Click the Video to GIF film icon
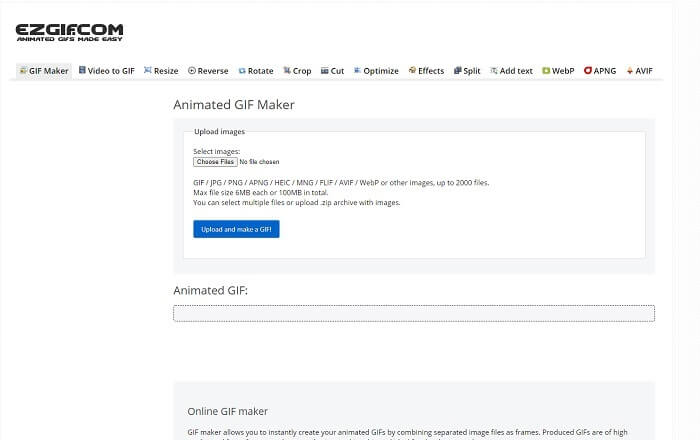700x440 pixels. (82, 71)
